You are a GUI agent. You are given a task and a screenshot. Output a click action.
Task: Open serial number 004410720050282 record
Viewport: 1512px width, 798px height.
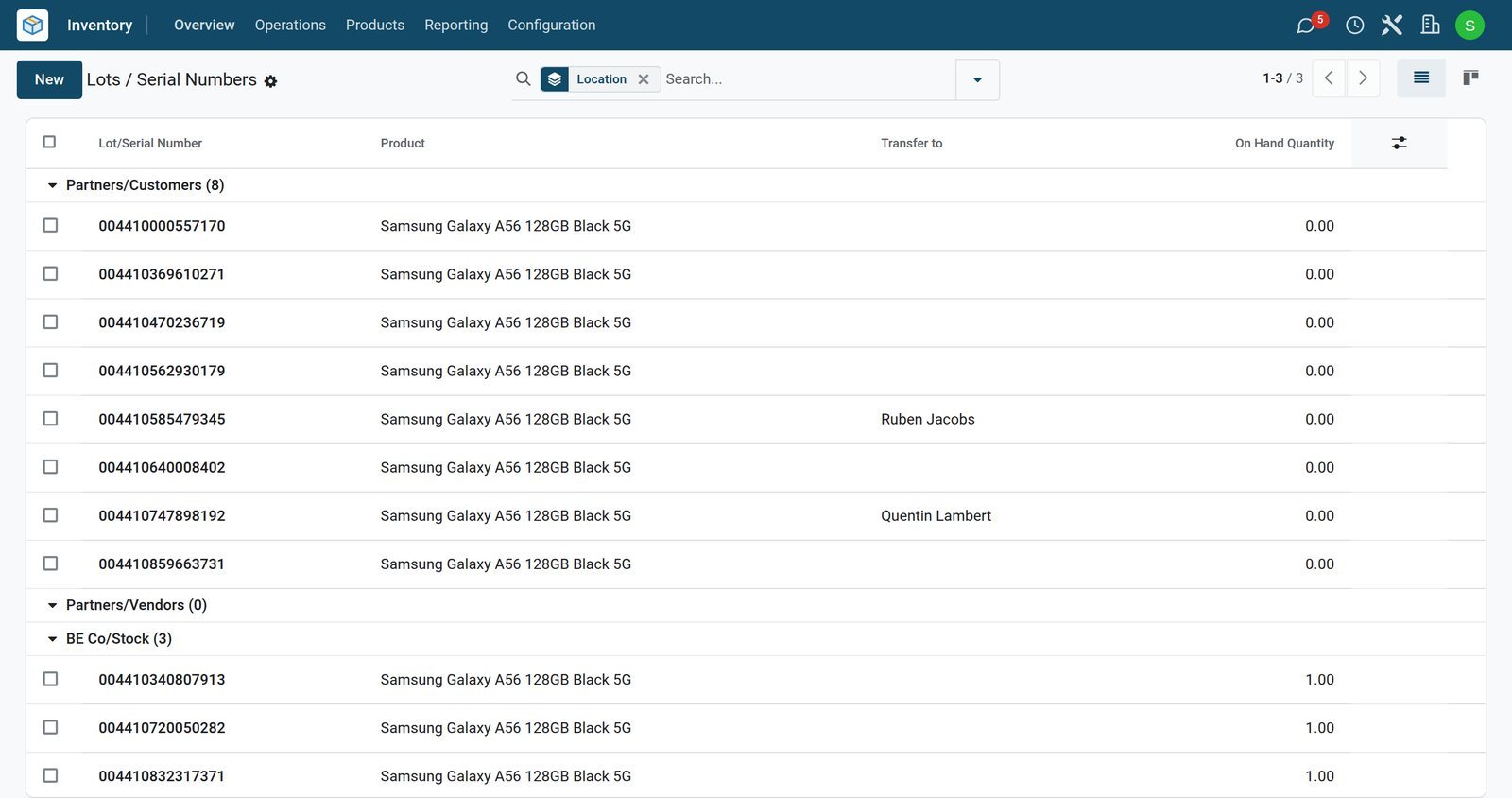tap(162, 728)
